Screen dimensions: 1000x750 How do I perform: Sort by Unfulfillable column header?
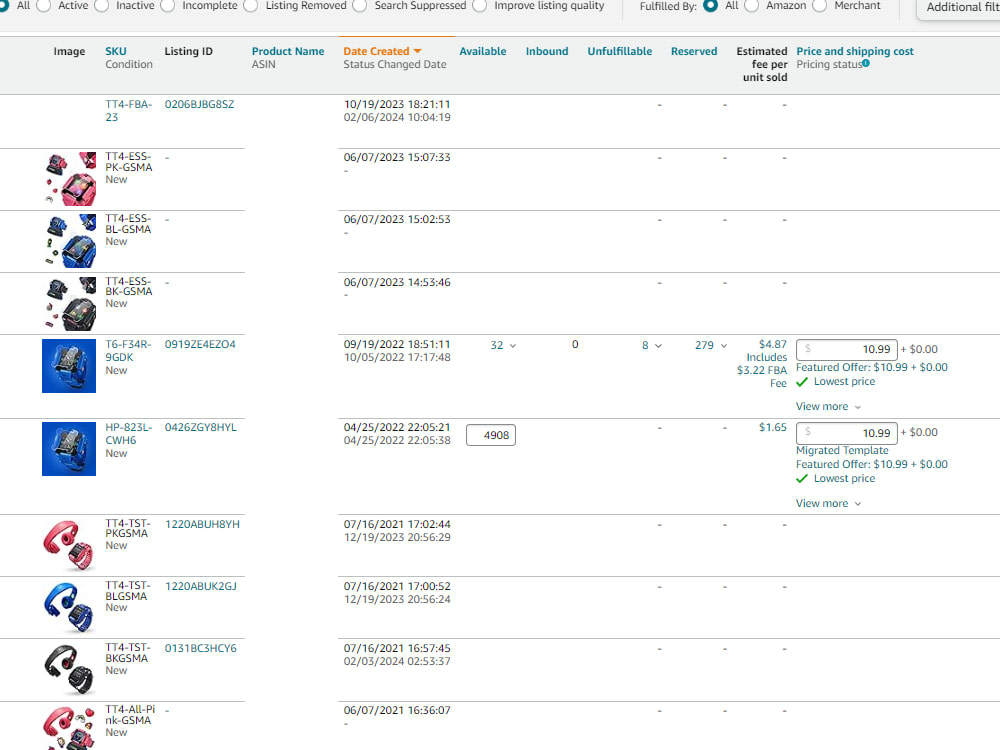click(619, 51)
